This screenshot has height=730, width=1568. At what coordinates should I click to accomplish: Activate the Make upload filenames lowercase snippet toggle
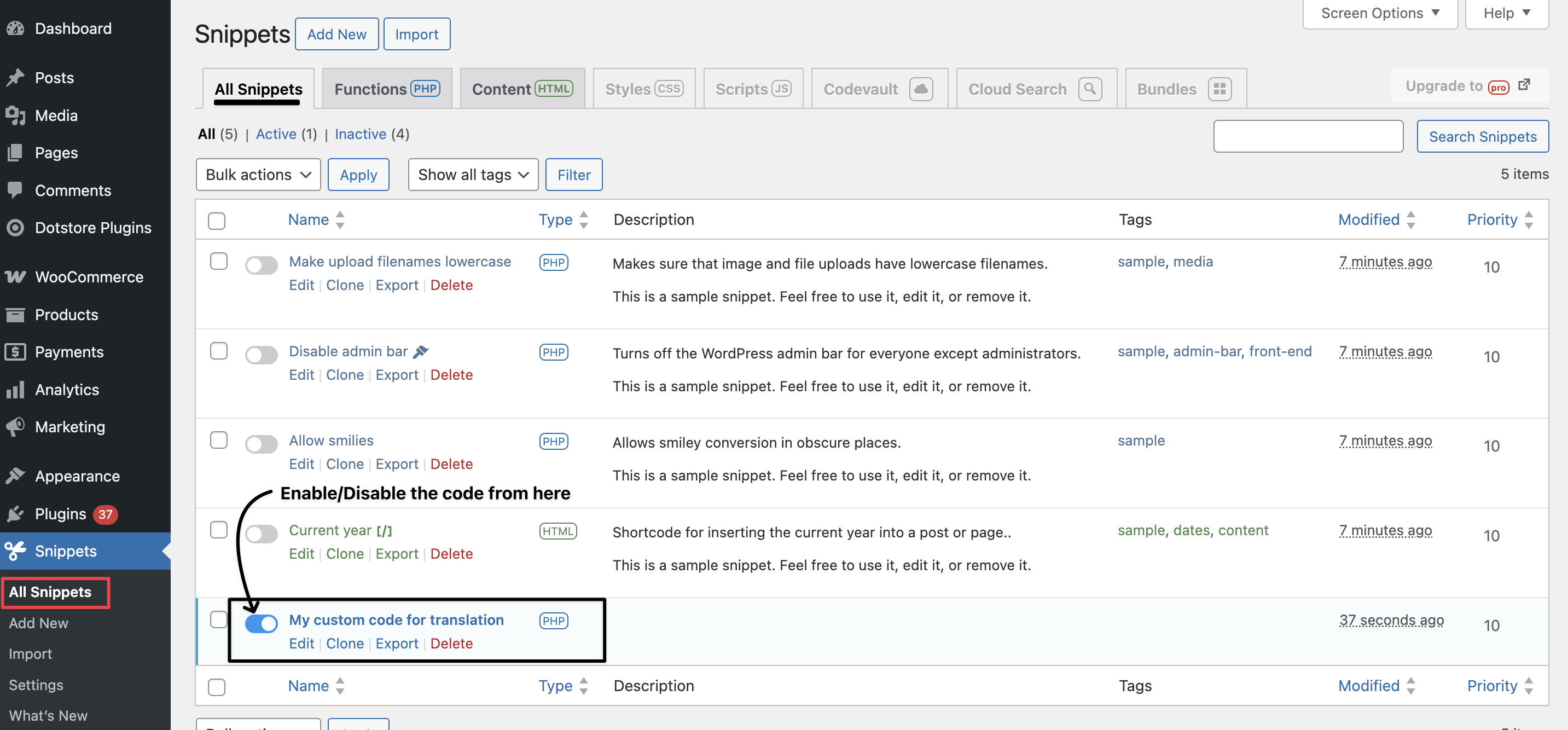tap(261, 265)
